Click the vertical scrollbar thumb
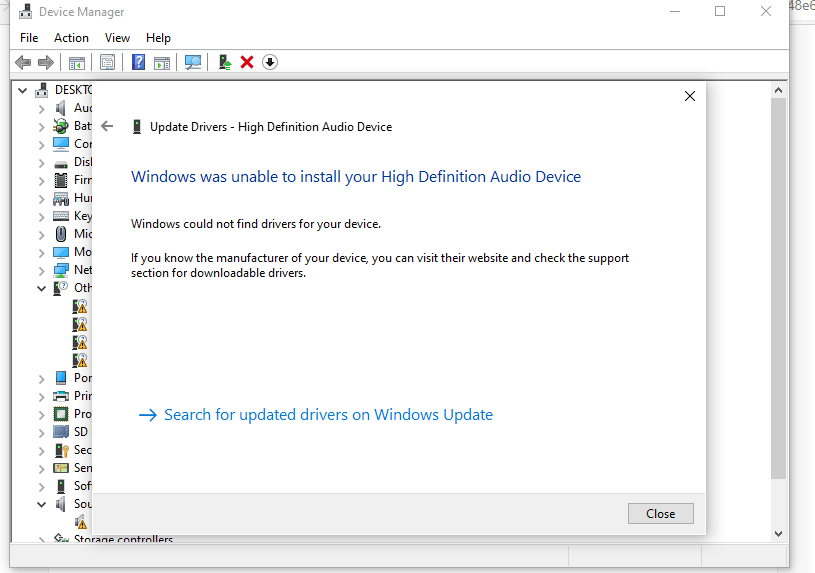 click(x=778, y=289)
